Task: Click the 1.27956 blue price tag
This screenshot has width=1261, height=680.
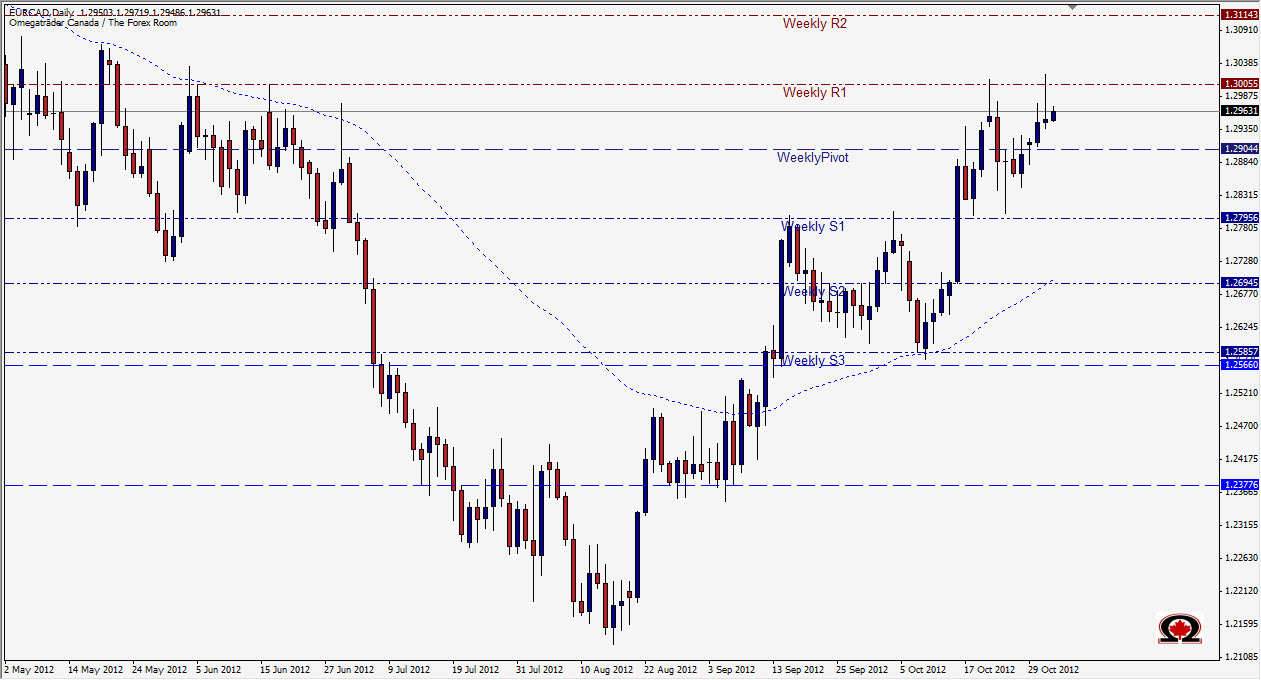Action: tap(1240, 217)
